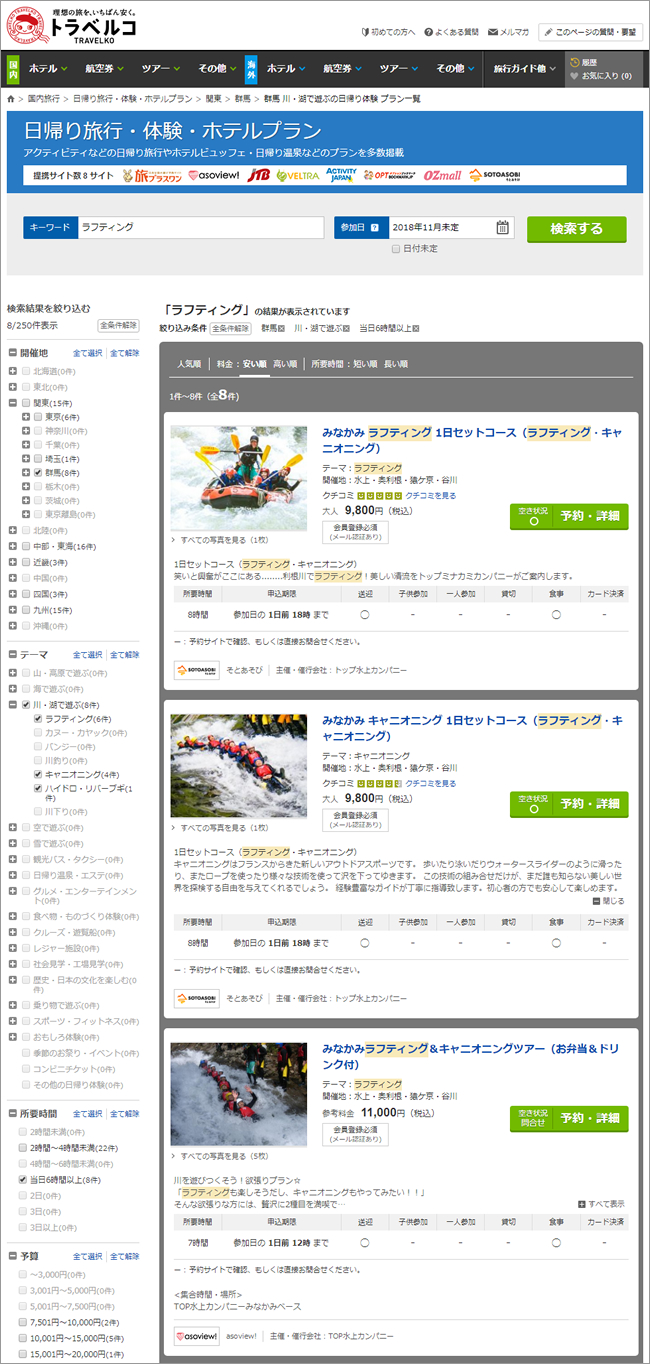Click the green 検索する button
This screenshot has height=1364, width=650.
576,229
